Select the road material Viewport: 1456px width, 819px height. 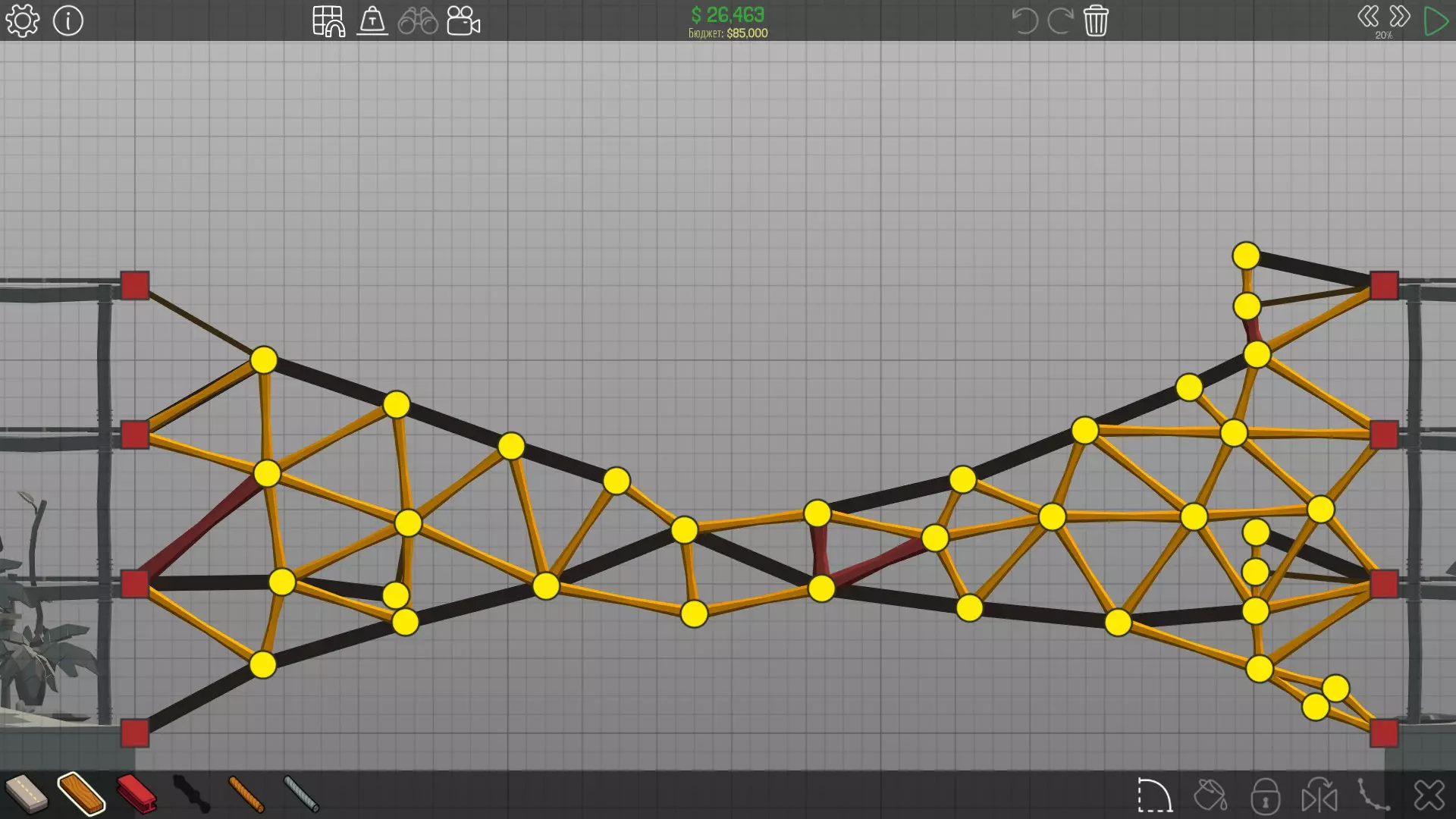27,794
